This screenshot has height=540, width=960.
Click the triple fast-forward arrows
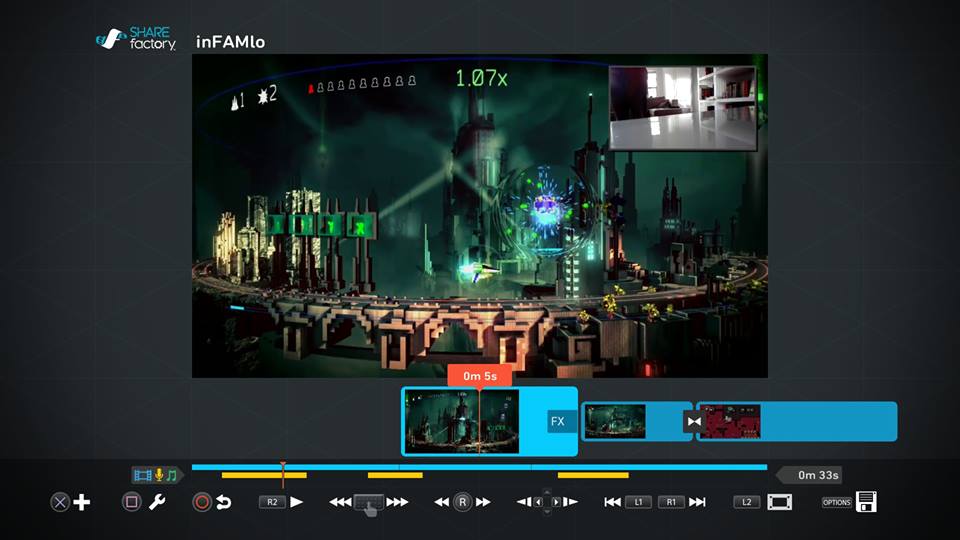tap(397, 502)
